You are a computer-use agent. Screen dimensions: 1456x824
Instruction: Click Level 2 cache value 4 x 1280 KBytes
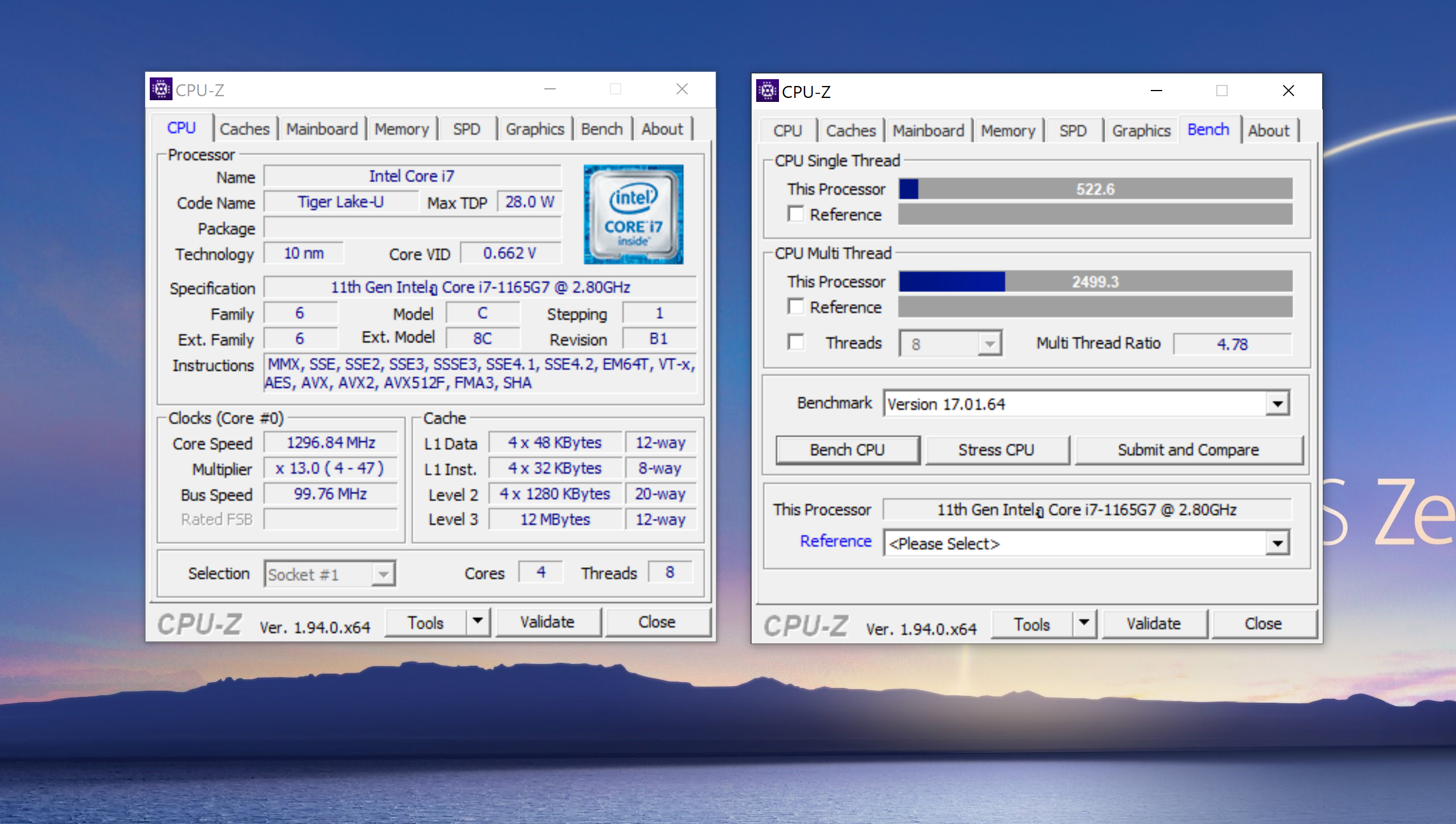tap(555, 494)
